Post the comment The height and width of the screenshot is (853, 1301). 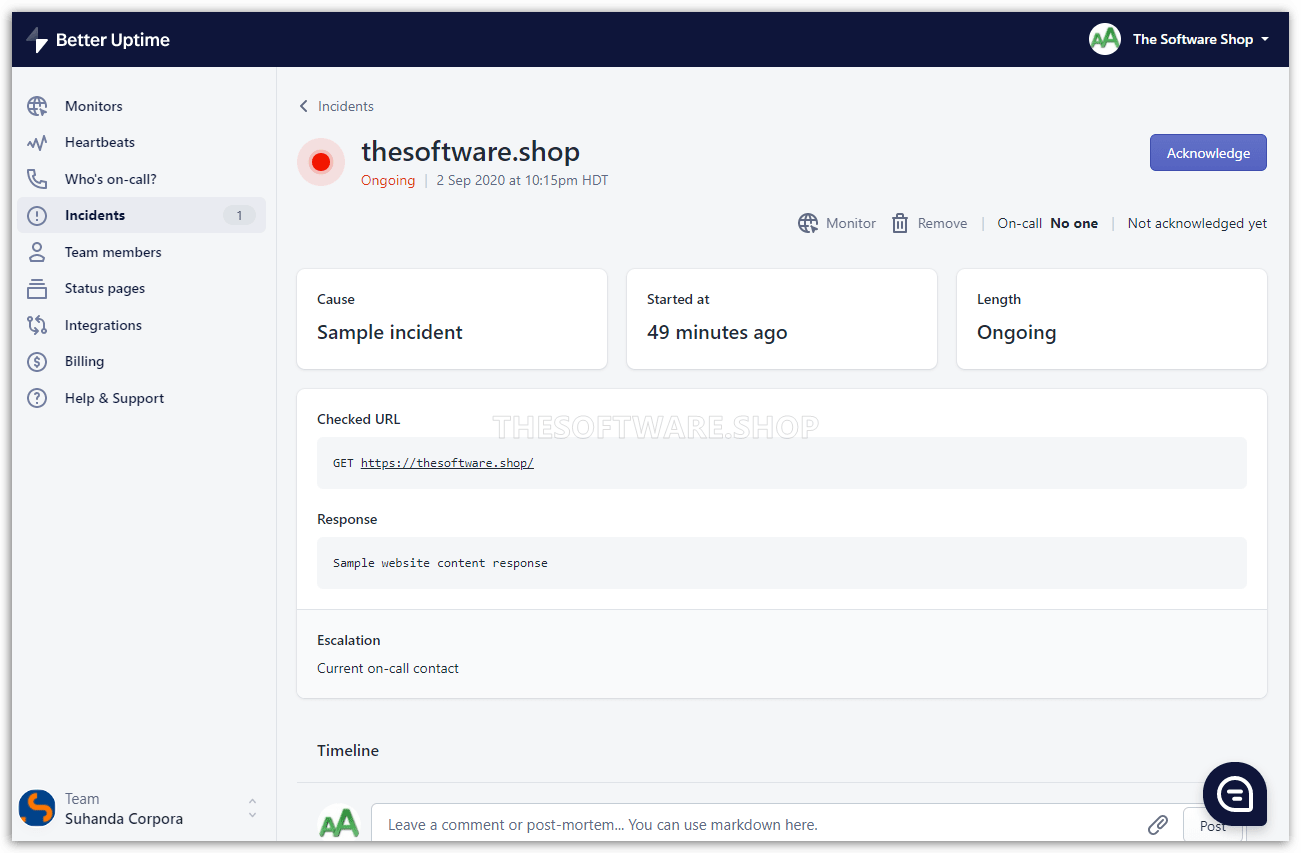click(1213, 826)
